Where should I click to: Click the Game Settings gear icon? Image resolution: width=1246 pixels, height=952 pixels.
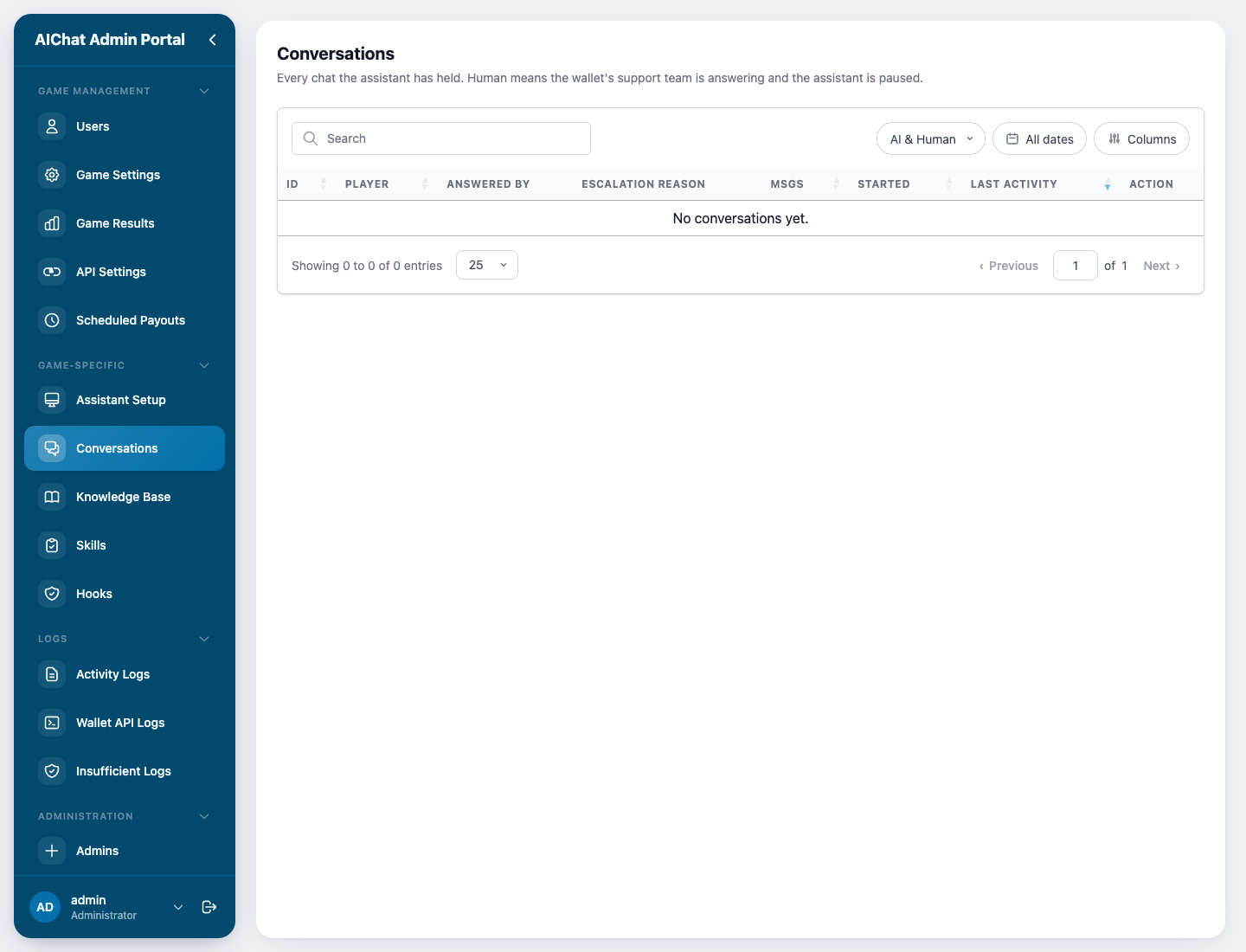[52, 175]
